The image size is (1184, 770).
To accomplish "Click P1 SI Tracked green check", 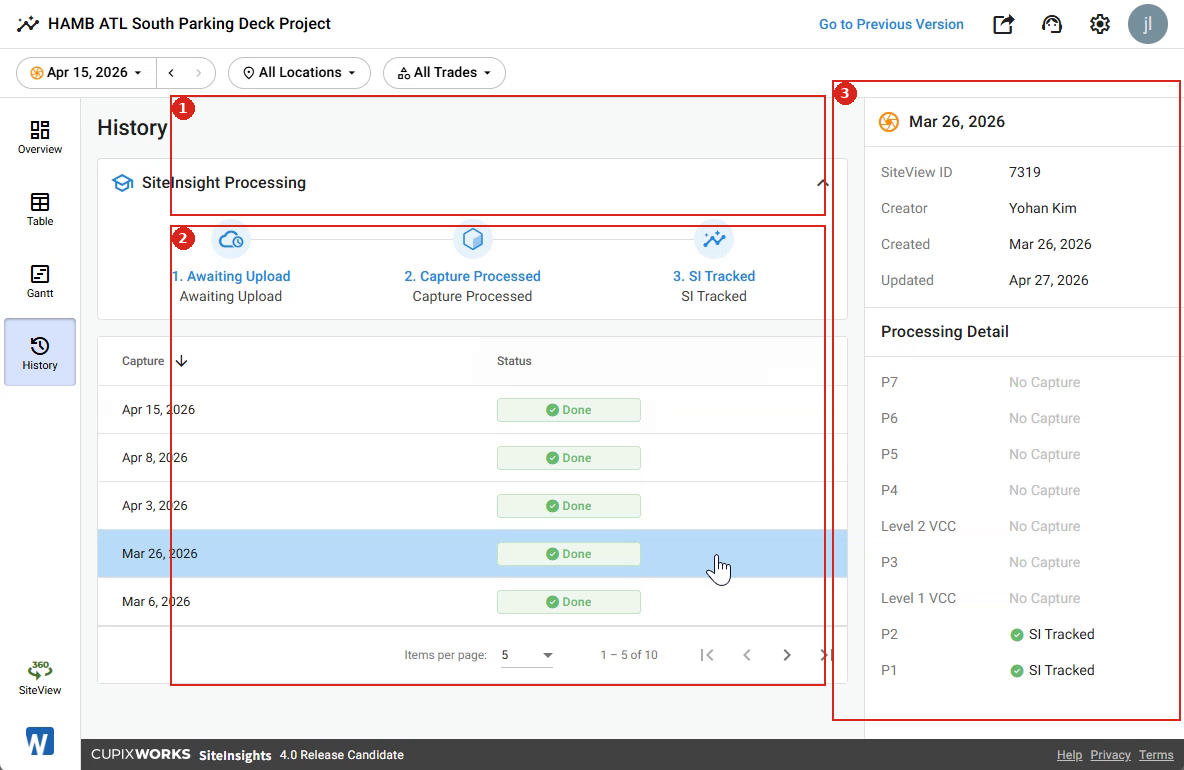I will pos(1016,671).
